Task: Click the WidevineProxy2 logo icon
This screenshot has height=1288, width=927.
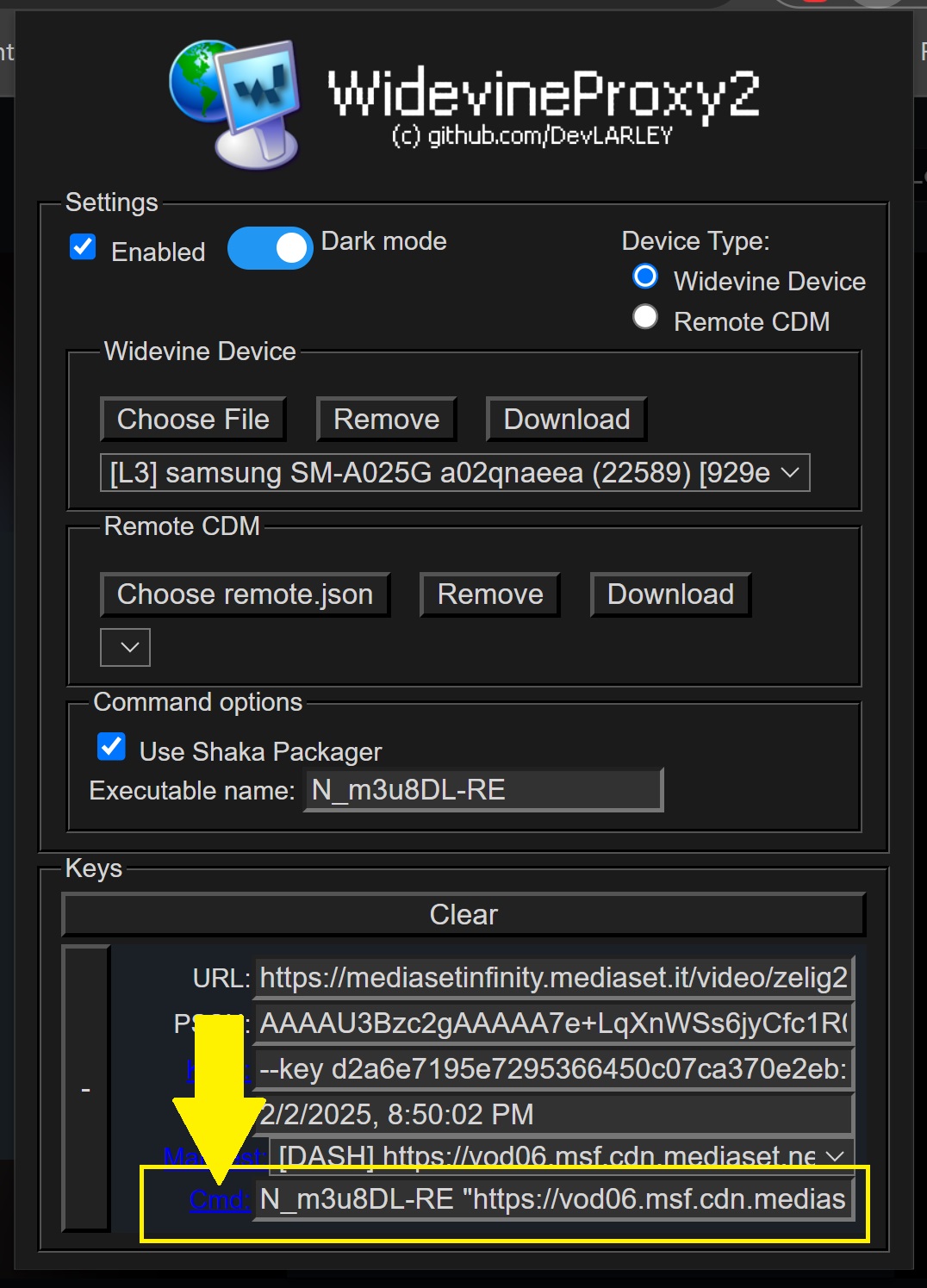Action: (235, 103)
